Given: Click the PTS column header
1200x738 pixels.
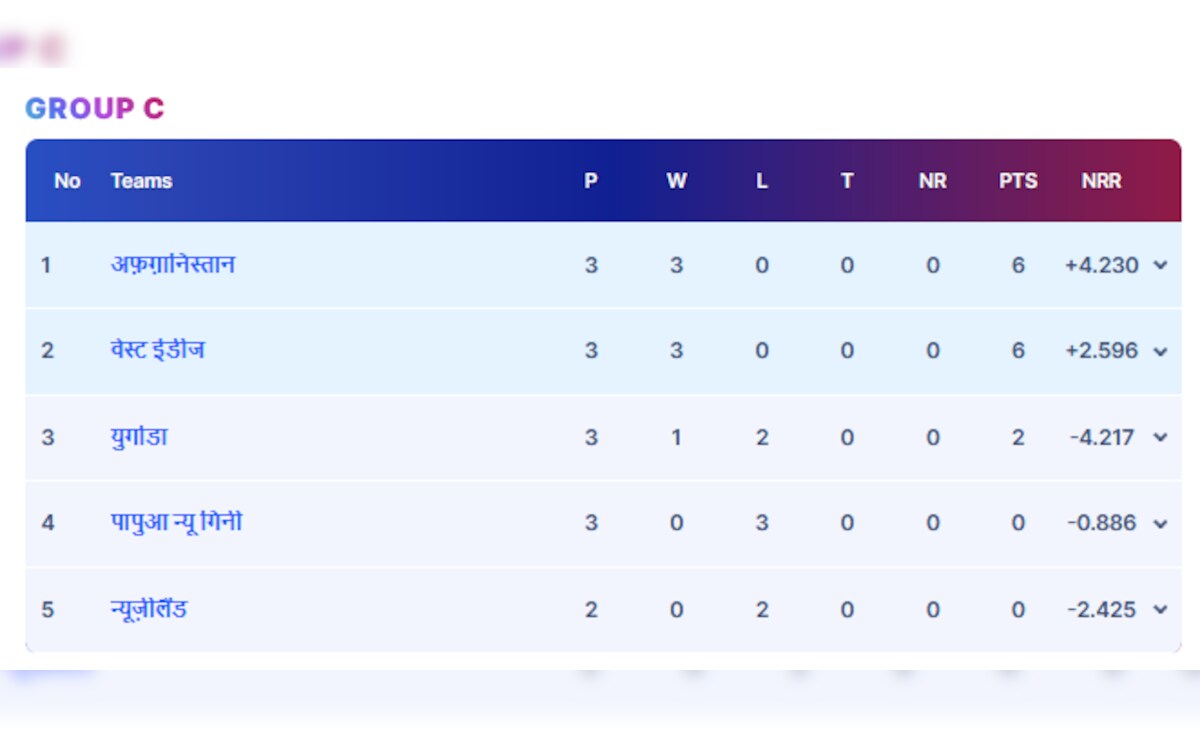Looking at the screenshot, I should [1018, 181].
